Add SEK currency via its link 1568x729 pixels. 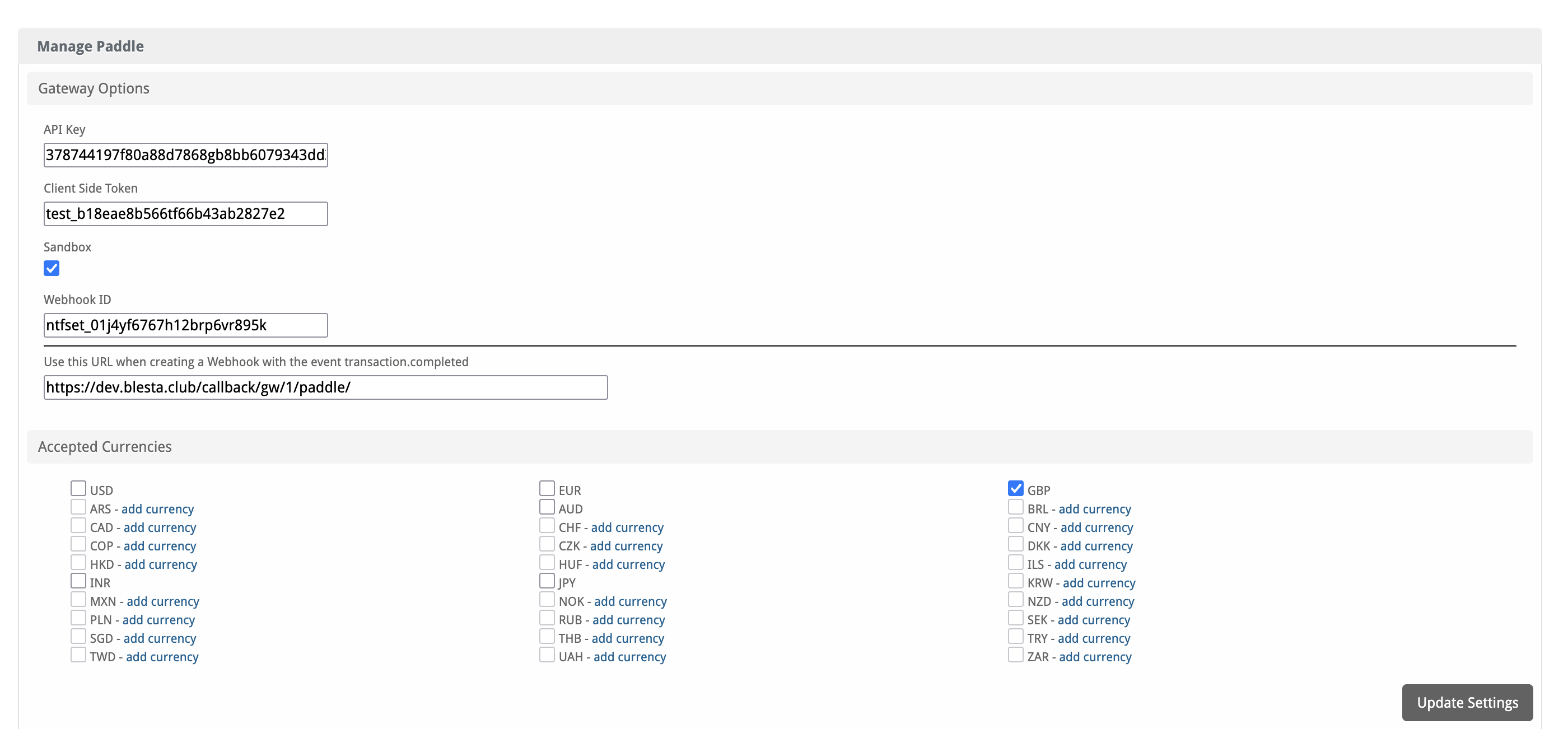(1094, 620)
